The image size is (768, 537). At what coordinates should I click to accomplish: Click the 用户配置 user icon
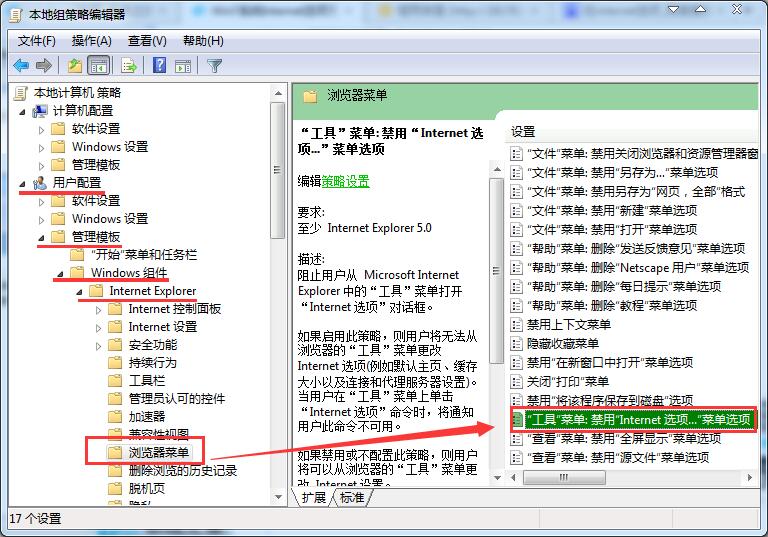40,183
